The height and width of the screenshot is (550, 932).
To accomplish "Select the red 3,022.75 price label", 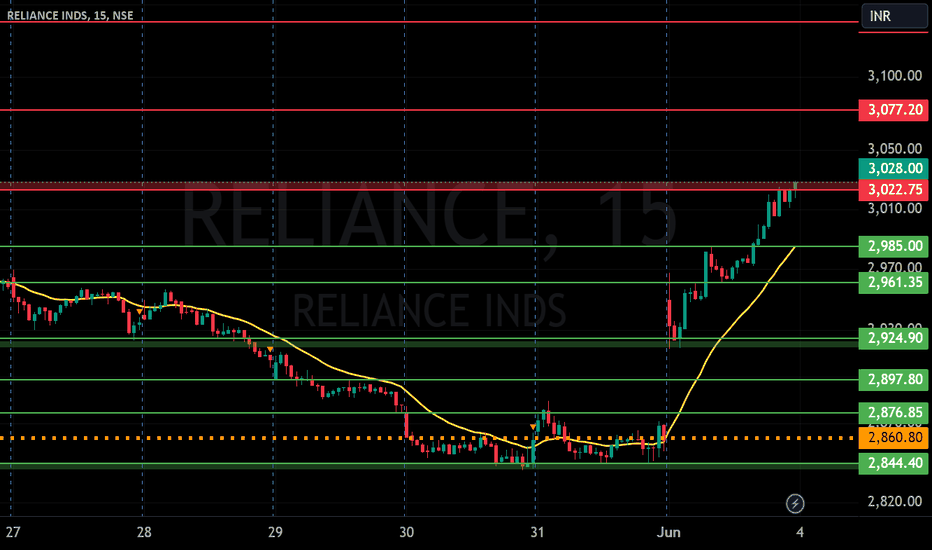I will click(x=893, y=190).
